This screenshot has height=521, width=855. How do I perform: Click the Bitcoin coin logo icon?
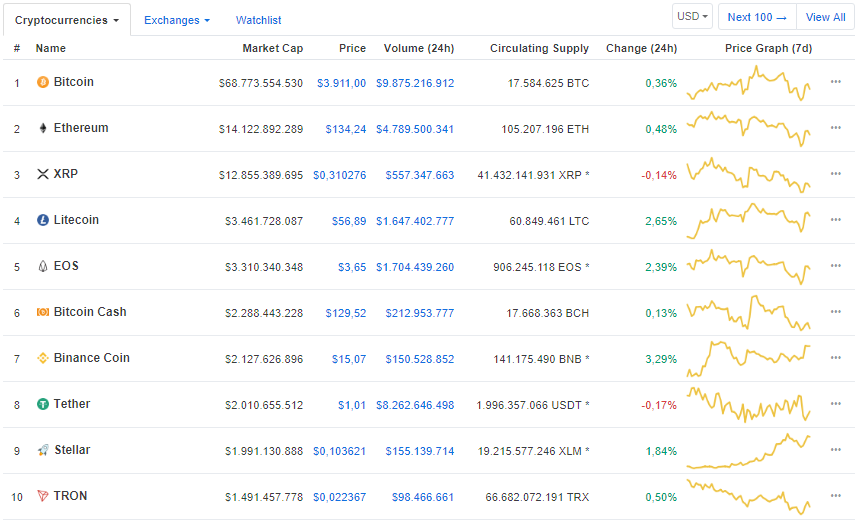[x=43, y=82]
